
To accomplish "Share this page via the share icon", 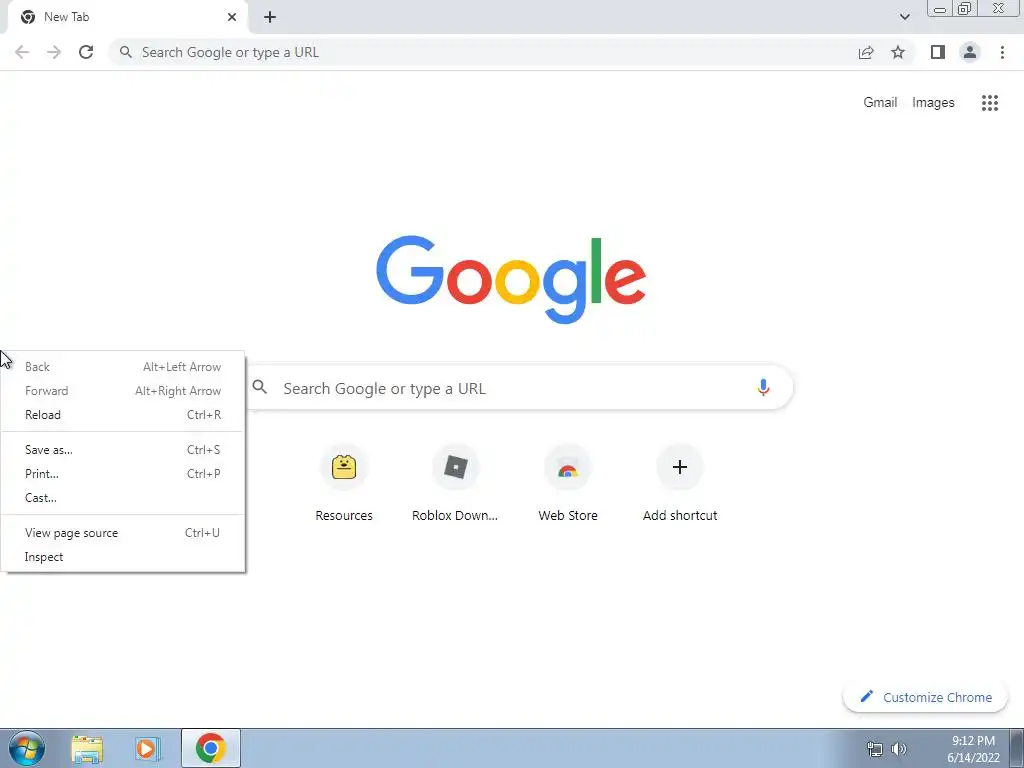I will pos(866,52).
